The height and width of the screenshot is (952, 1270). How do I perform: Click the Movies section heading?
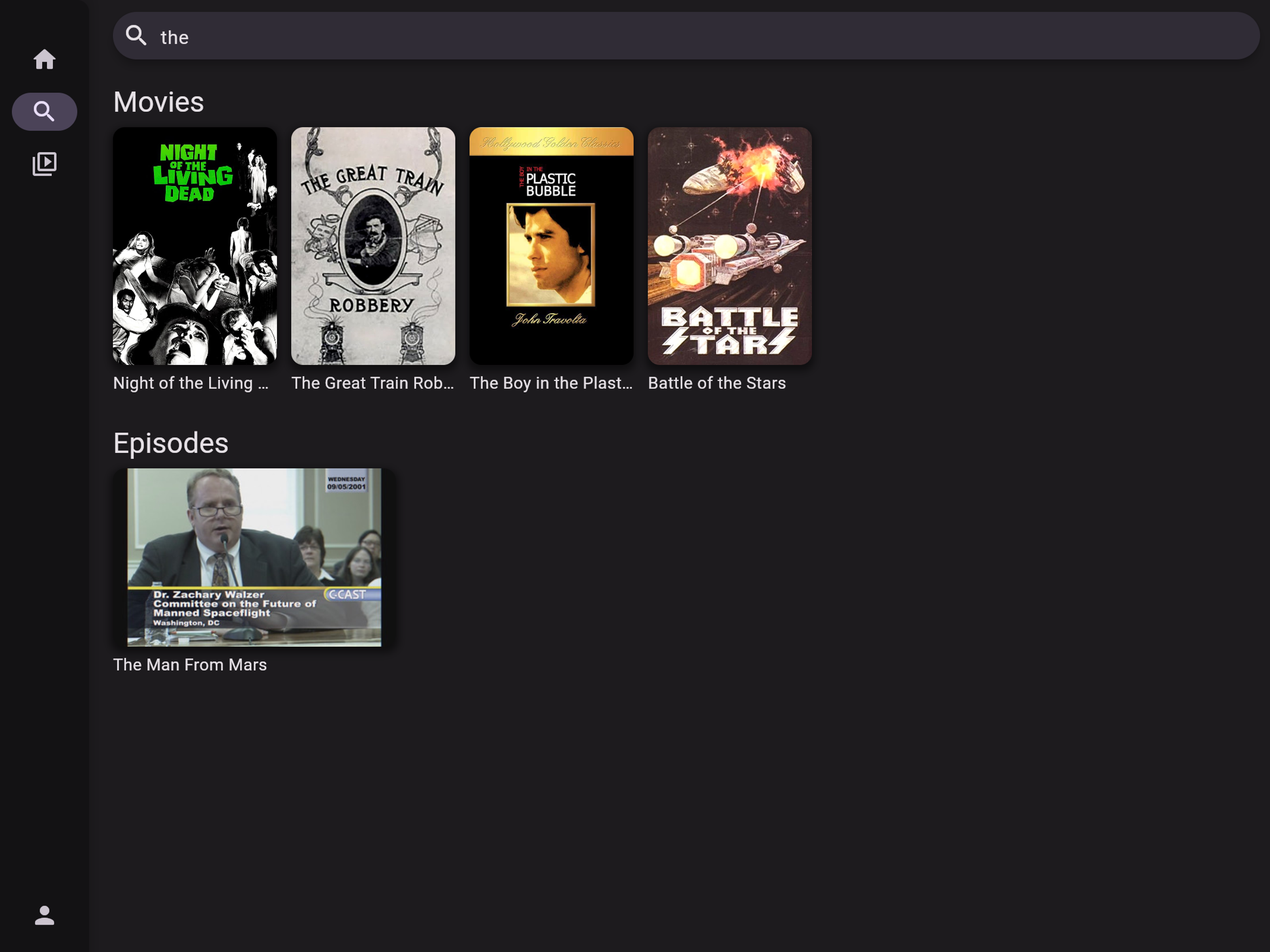tap(159, 102)
